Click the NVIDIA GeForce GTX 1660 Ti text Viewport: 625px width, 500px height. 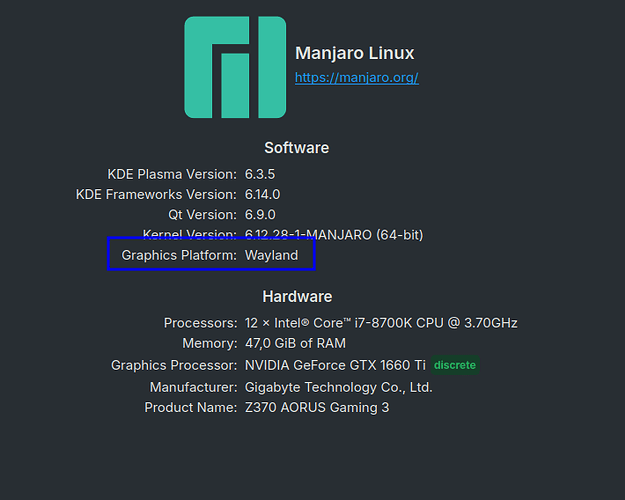(335, 365)
